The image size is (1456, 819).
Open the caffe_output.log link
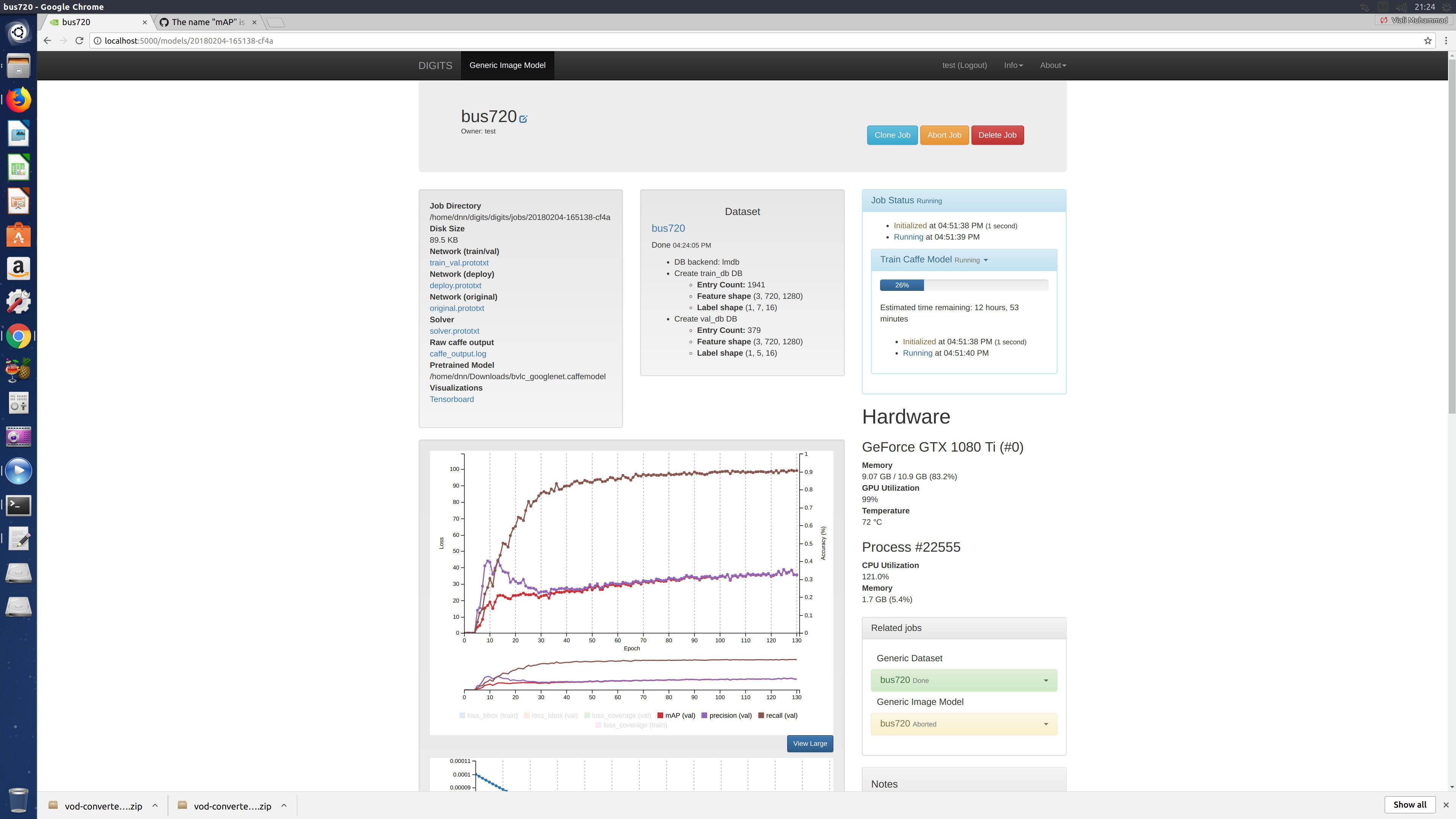457,354
